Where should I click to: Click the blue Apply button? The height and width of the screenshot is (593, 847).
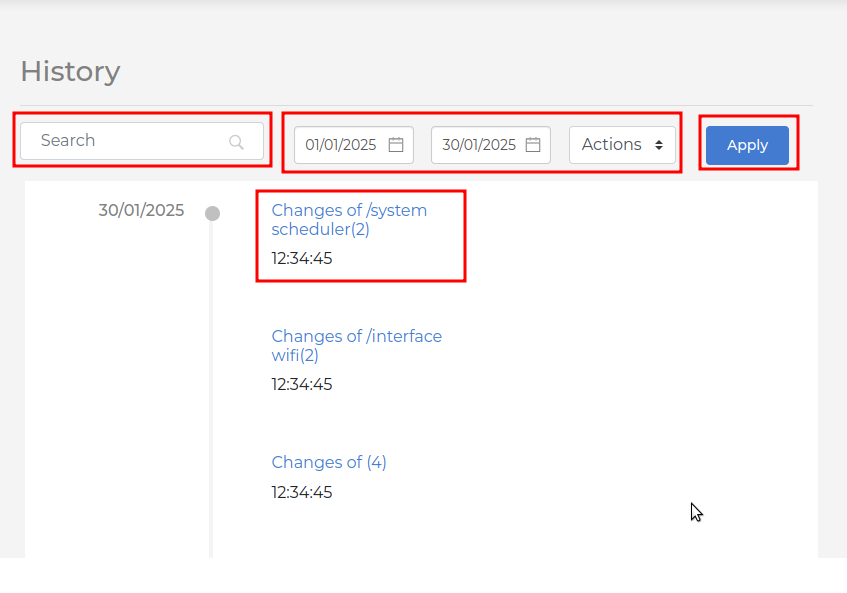click(x=747, y=145)
